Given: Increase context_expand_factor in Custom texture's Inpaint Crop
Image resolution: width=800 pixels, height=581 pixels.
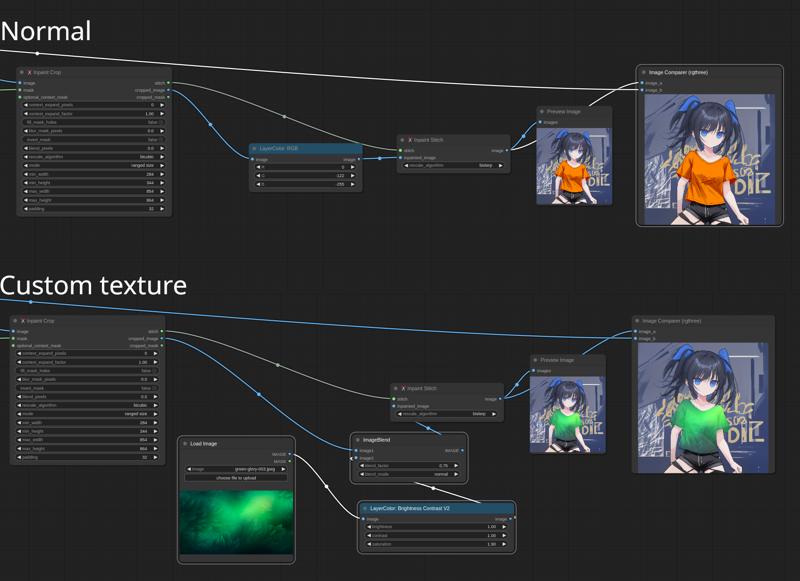Looking at the screenshot, I should pyautogui.click(x=155, y=362).
